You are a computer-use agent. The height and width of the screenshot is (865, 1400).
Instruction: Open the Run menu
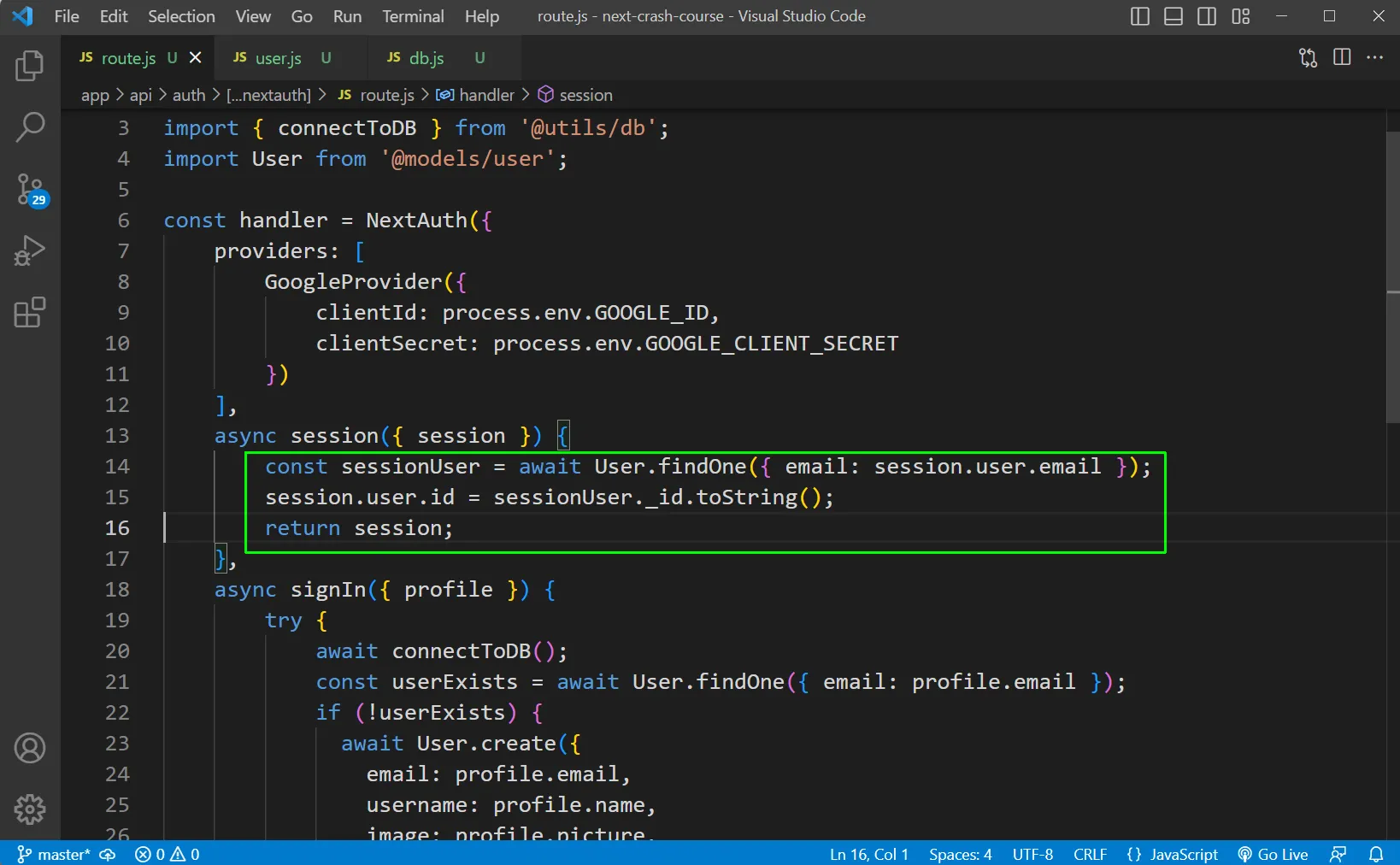[347, 16]
